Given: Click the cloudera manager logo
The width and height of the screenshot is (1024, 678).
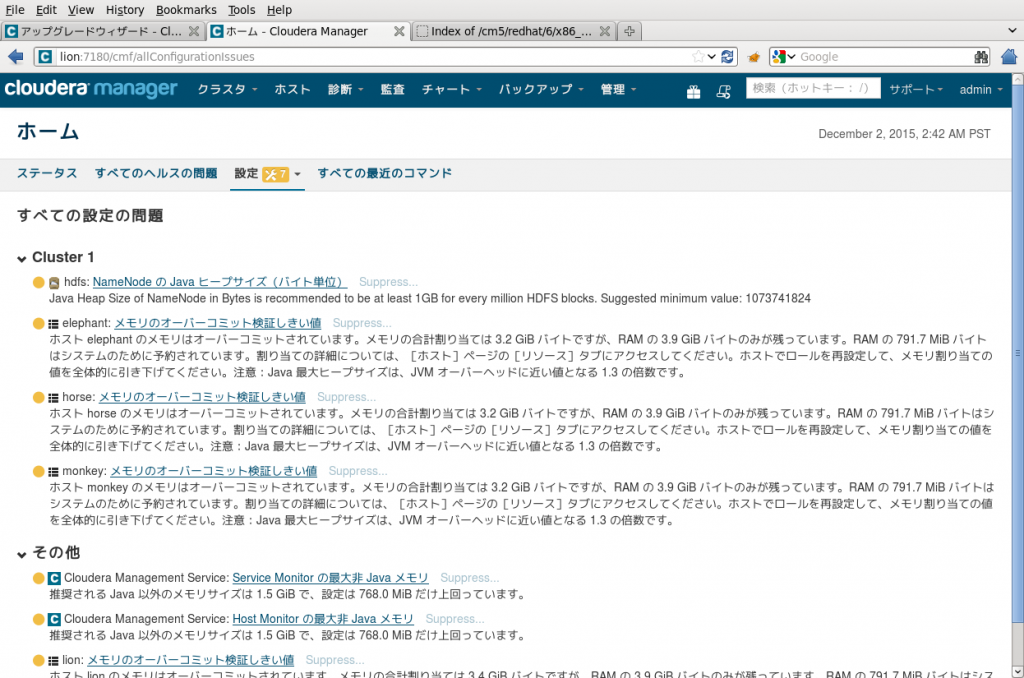Looking at the screenshot, I should 91,89.
